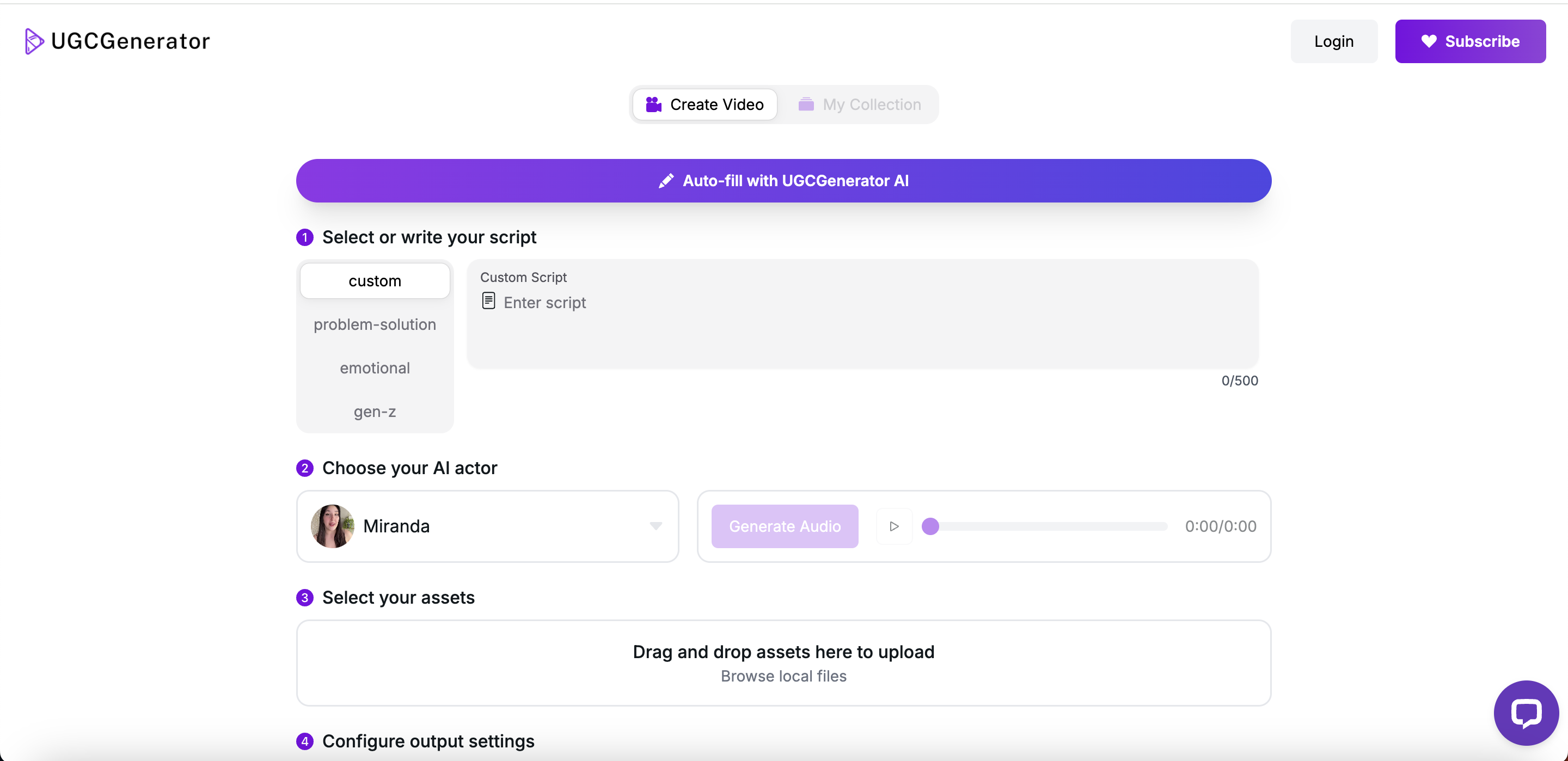Click the script document icon
1568x761 pixels.
[x=488, y=300]
